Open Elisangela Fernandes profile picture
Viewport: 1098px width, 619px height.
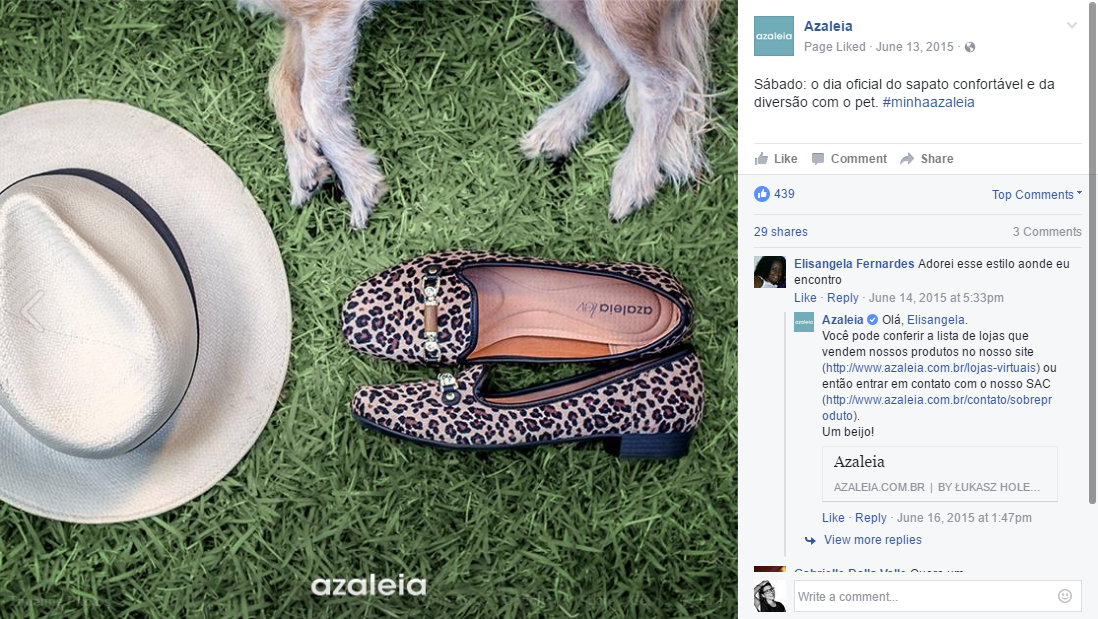click(x=770, y=272)
